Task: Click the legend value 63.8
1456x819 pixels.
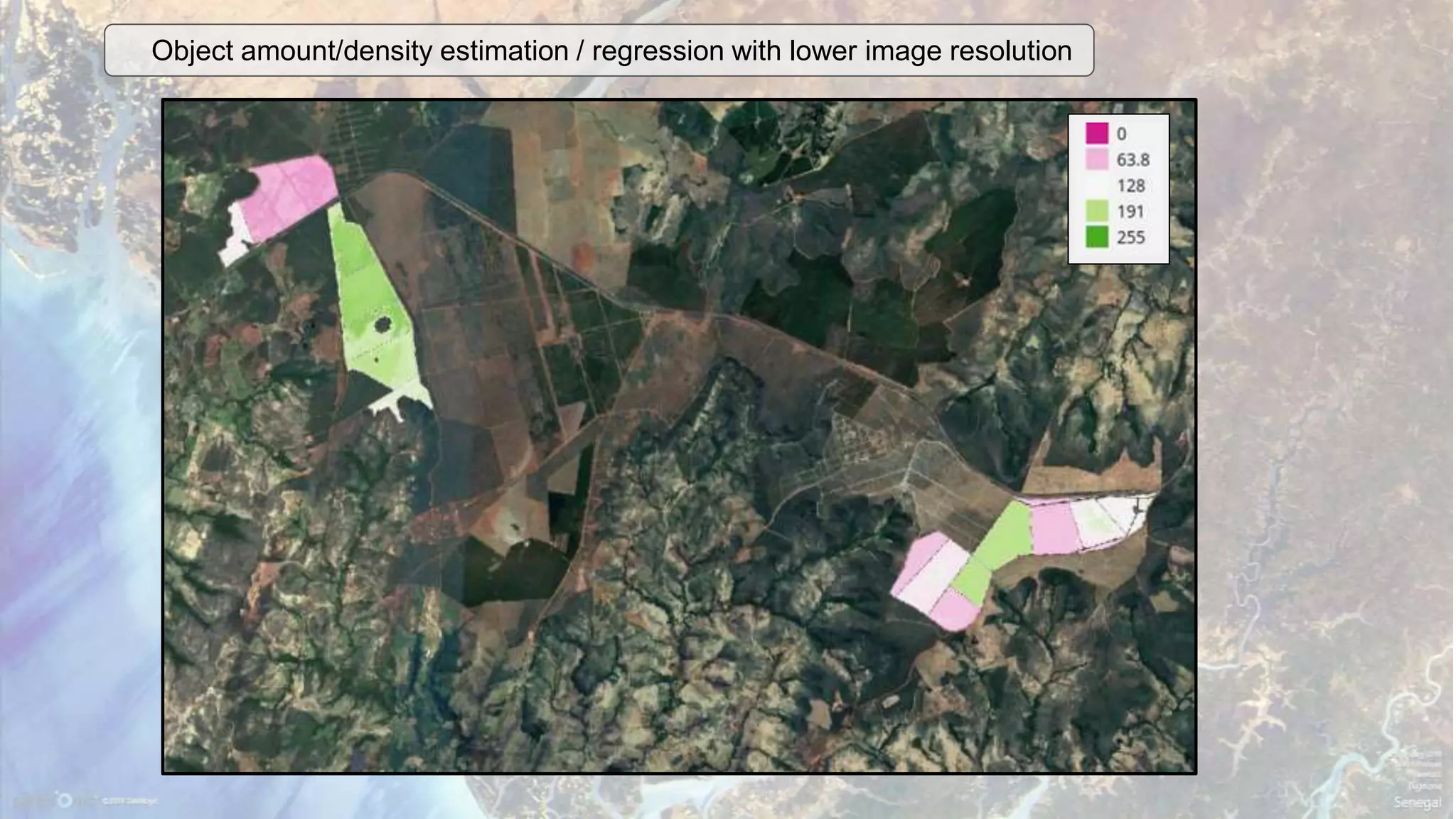Action: (x=1133, y=160)
